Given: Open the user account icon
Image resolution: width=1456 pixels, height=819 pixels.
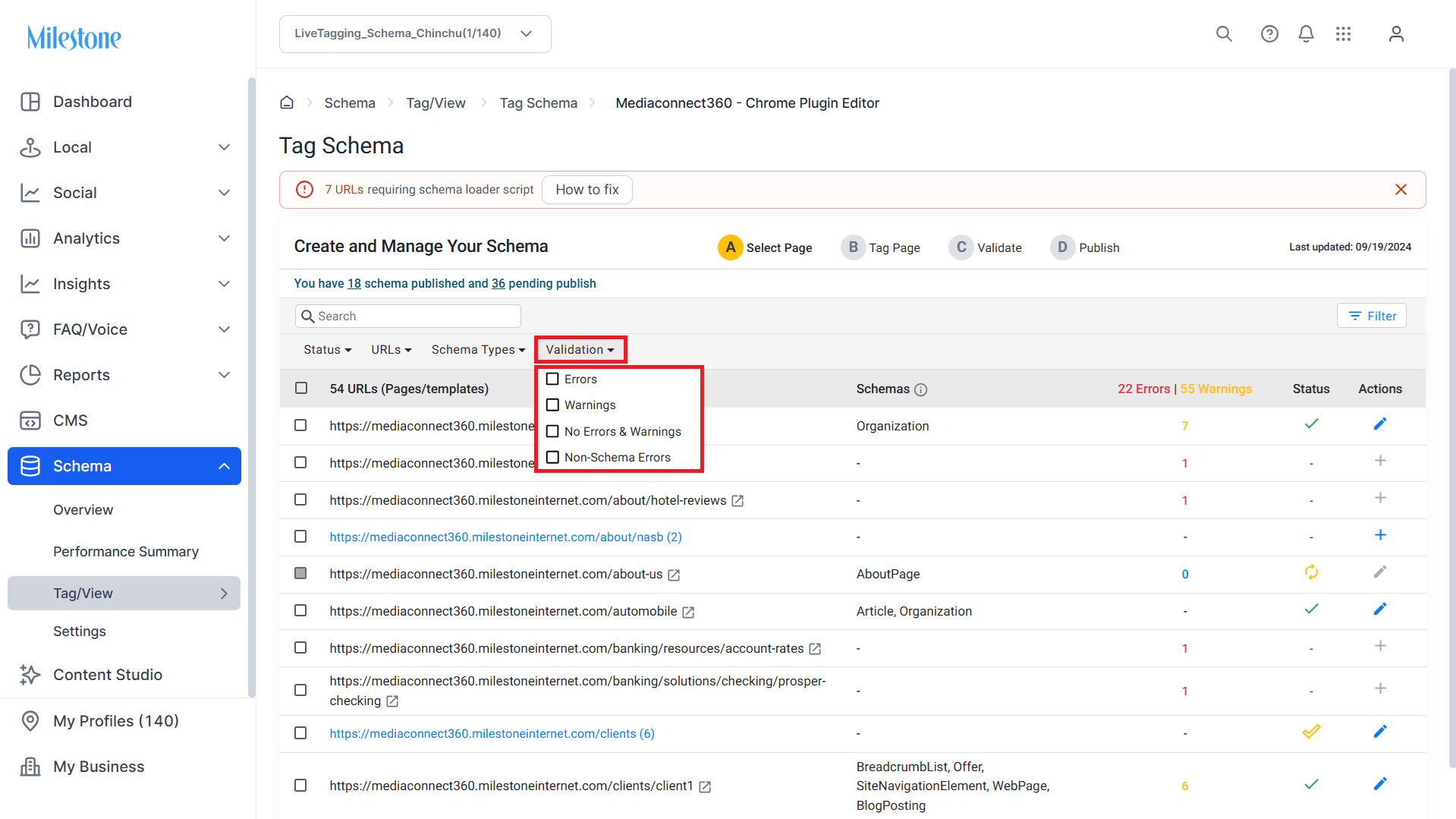Looking at the screenshot, I should [x=1396, y=33].
